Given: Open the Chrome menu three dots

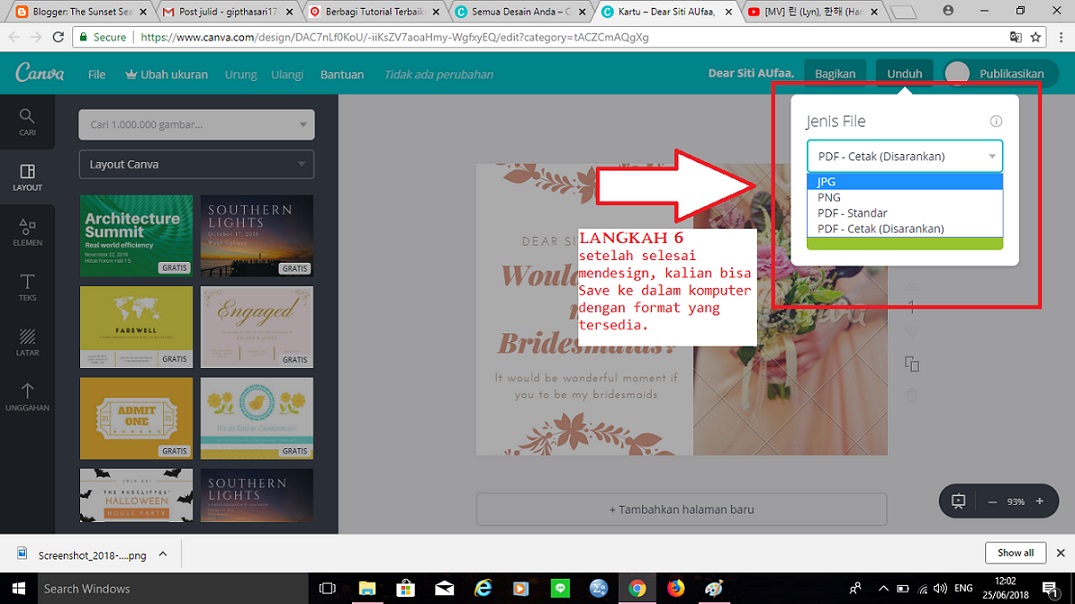Looking at the screenshot, I should (x=1061, y=37).
